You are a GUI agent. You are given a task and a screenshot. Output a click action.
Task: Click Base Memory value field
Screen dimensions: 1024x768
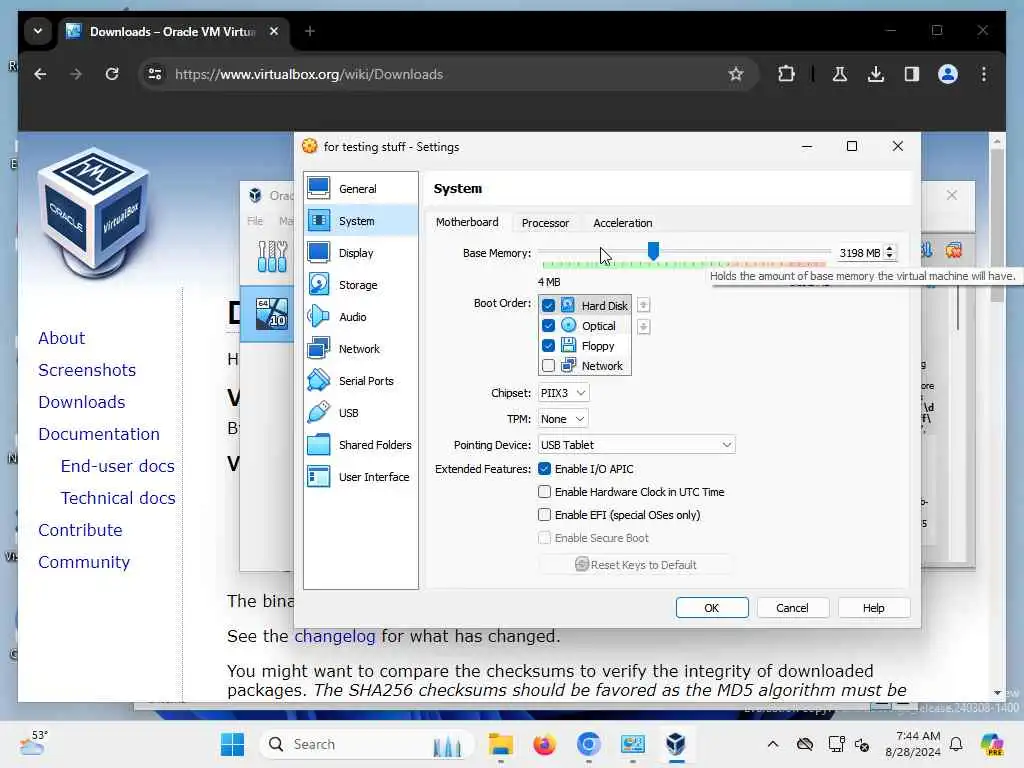click(859, 253)
